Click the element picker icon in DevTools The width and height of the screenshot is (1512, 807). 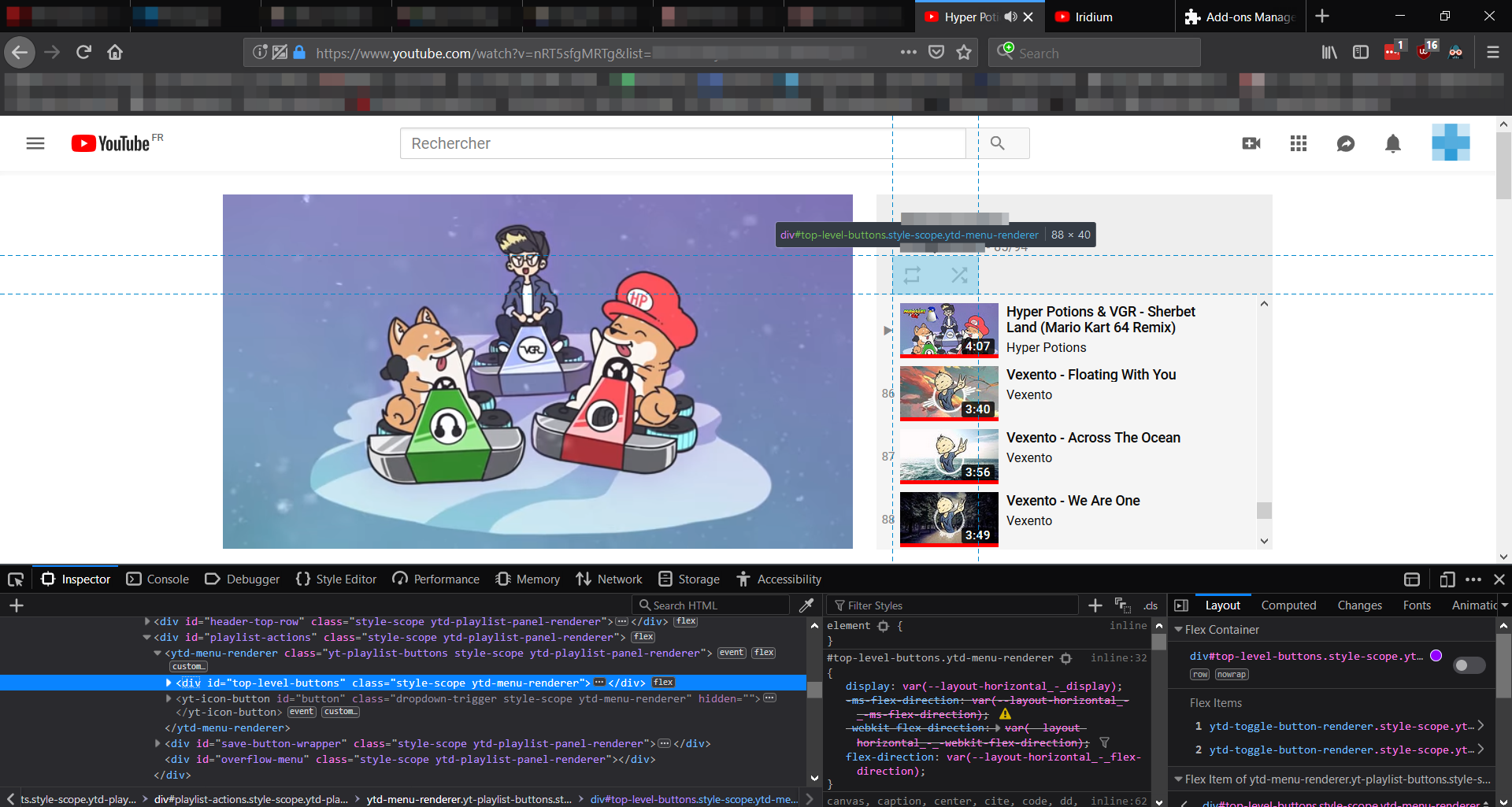[16, 579]
